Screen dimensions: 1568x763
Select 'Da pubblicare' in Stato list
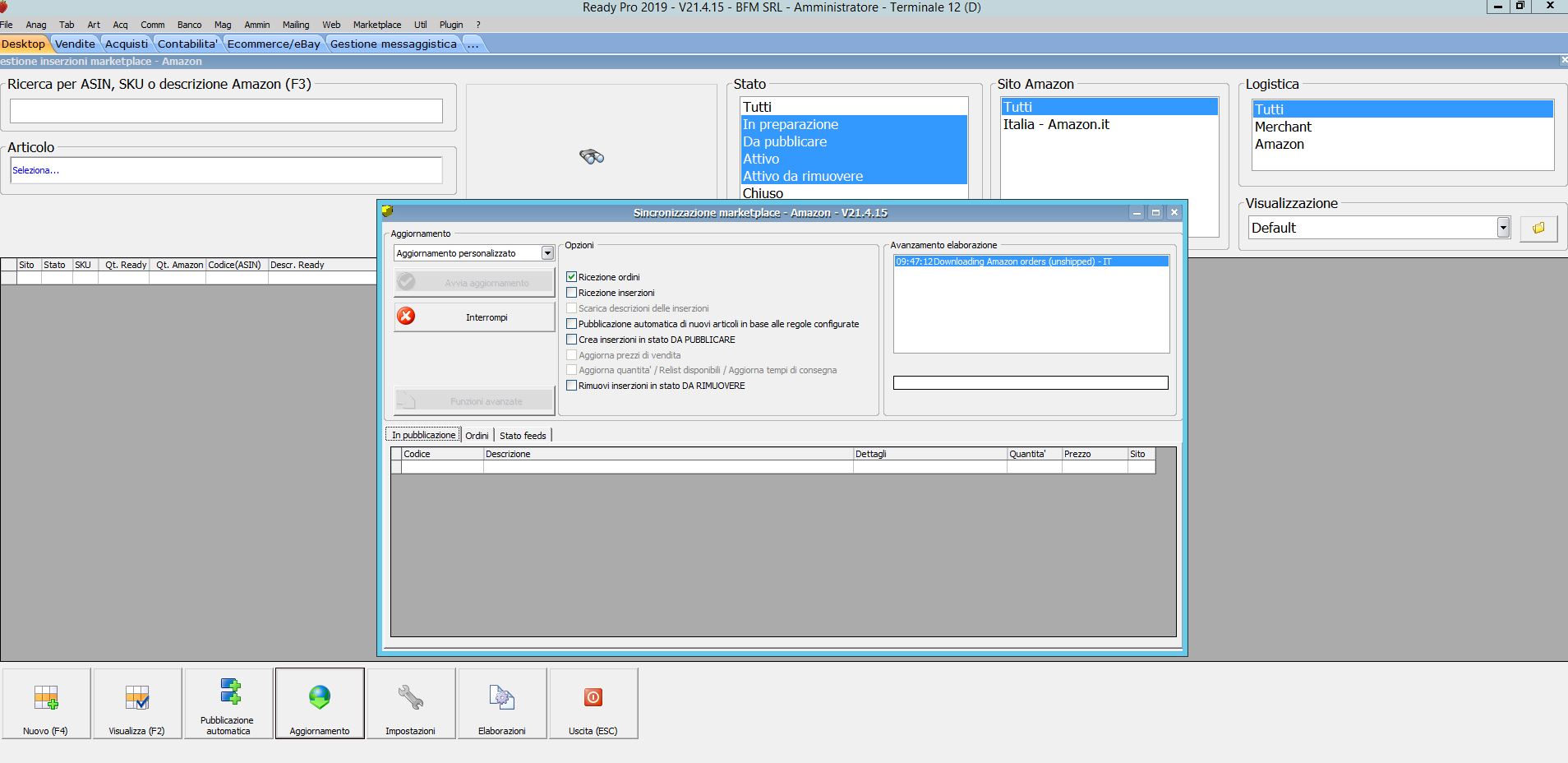[x=854, y=141]
